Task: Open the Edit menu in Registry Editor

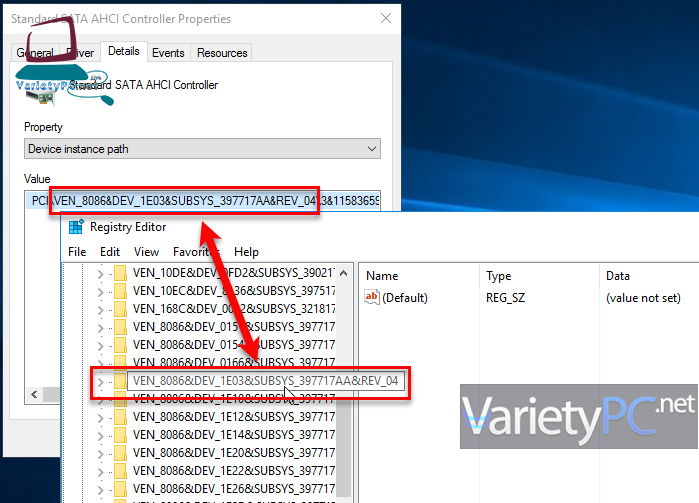Action: [x=110, y=252]
